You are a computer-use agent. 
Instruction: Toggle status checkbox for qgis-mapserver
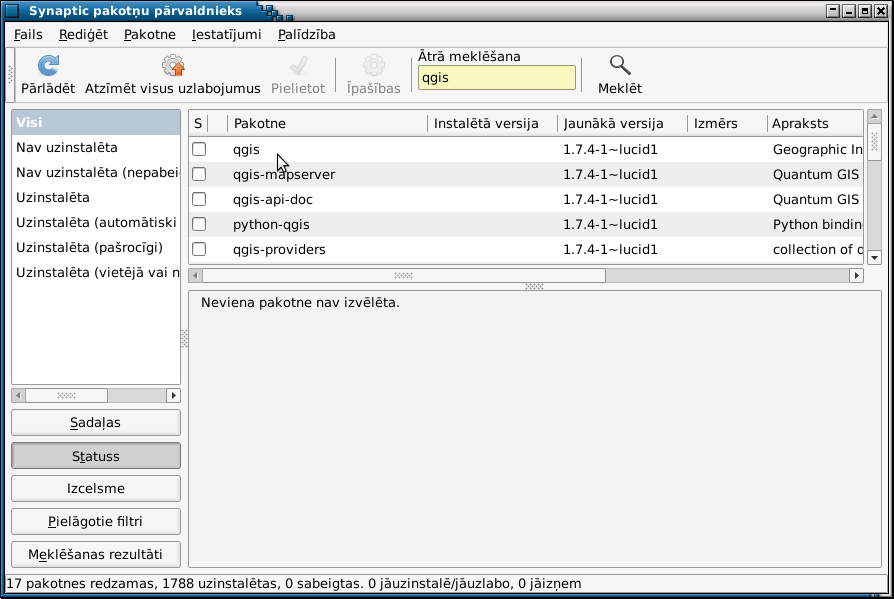pos(199,174)
